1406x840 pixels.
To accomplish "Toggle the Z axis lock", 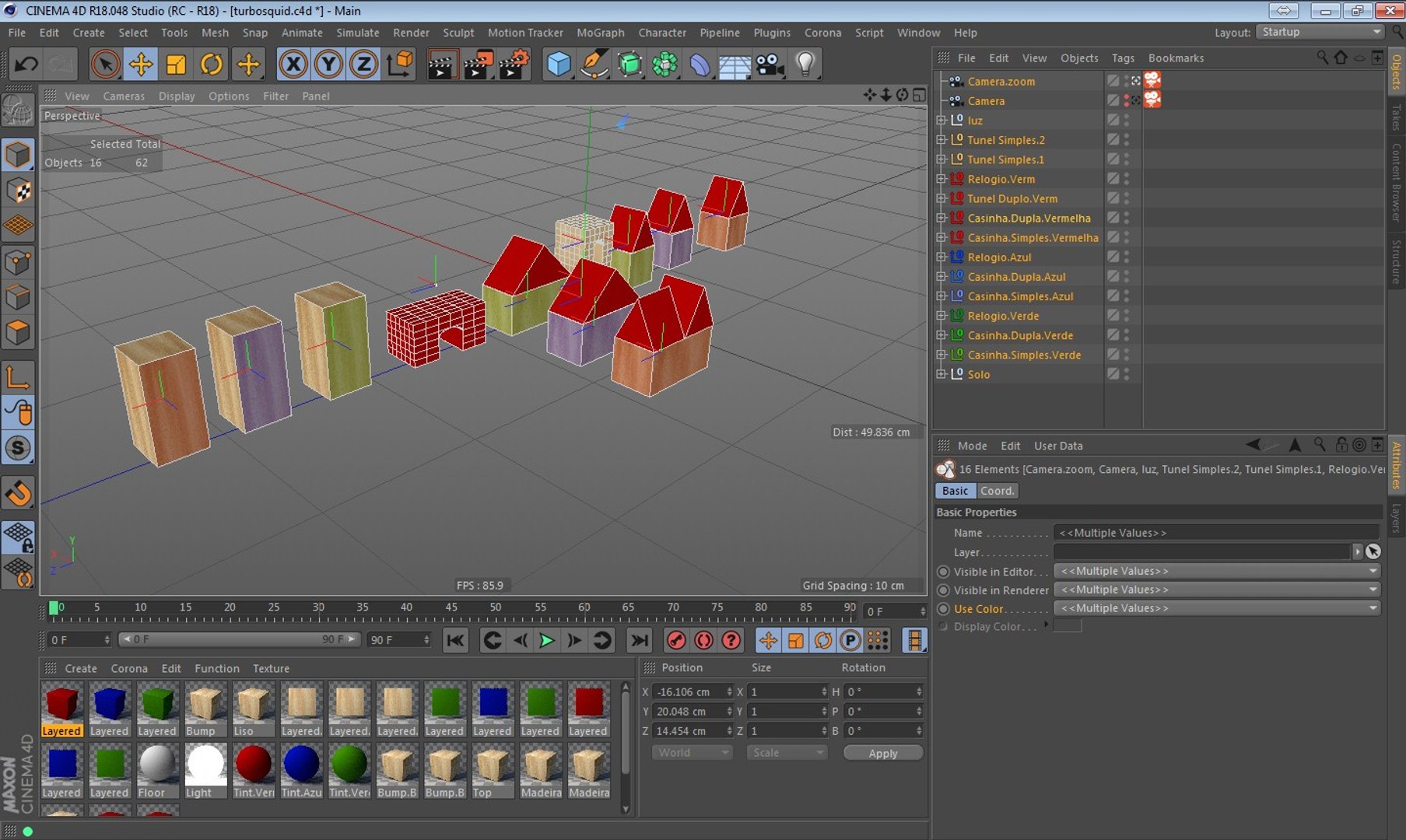I will [363, 64].
